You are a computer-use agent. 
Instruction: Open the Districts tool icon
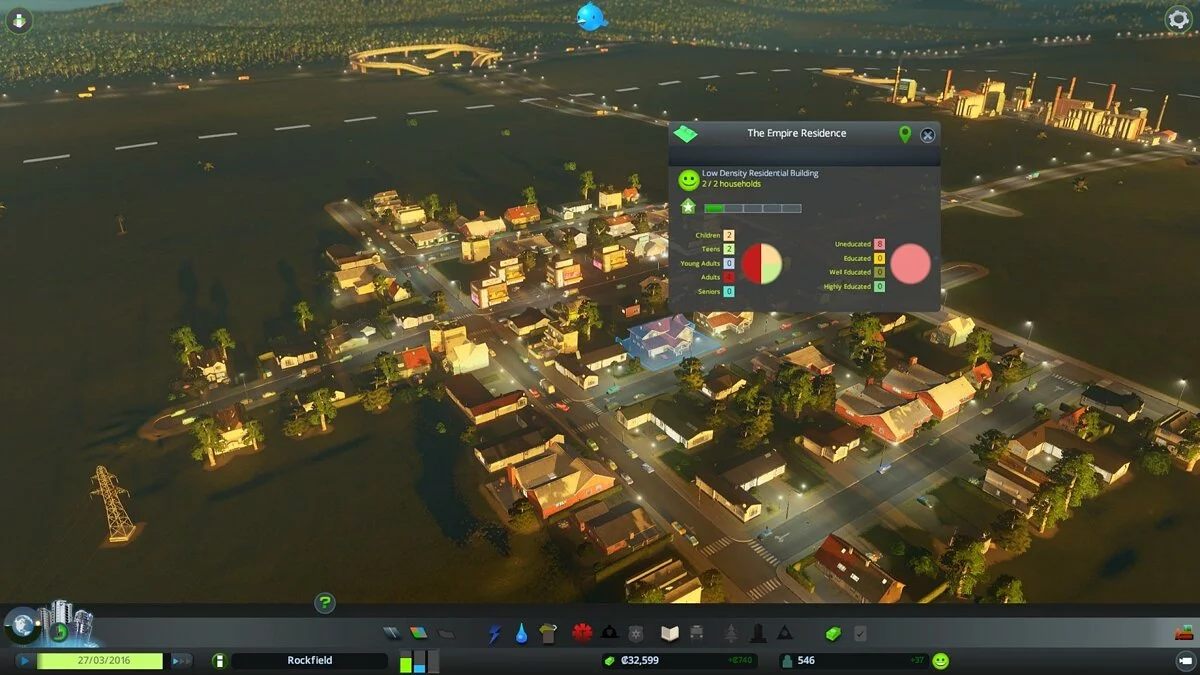point(446,633)
